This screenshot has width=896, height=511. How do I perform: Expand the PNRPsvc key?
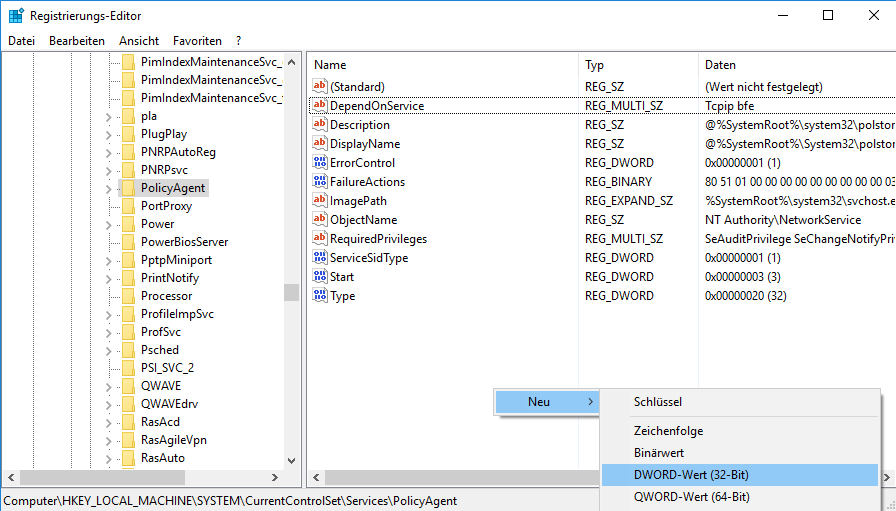click(x=109, y=171)
